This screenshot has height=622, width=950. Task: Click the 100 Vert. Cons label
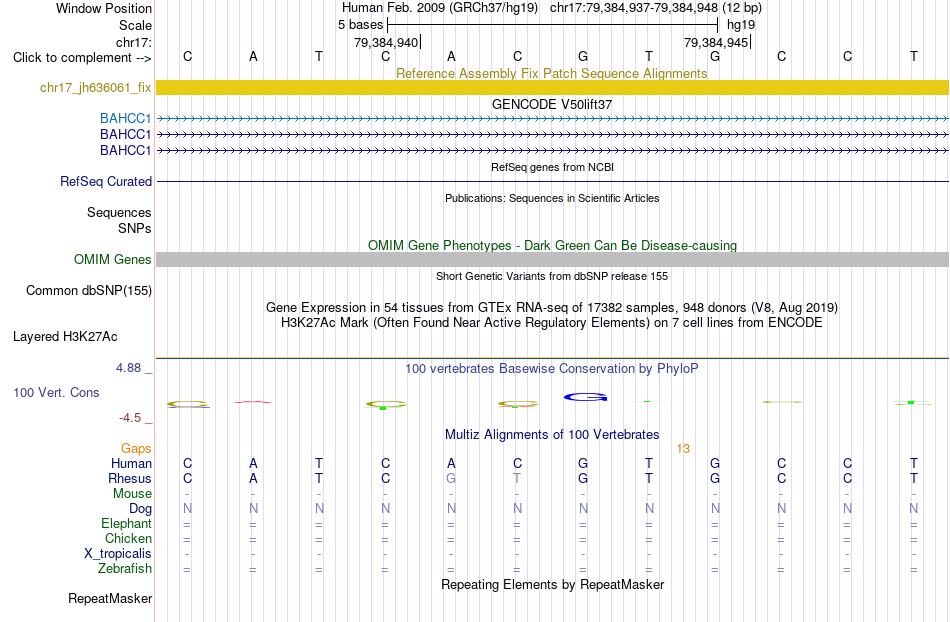[56, 392]
